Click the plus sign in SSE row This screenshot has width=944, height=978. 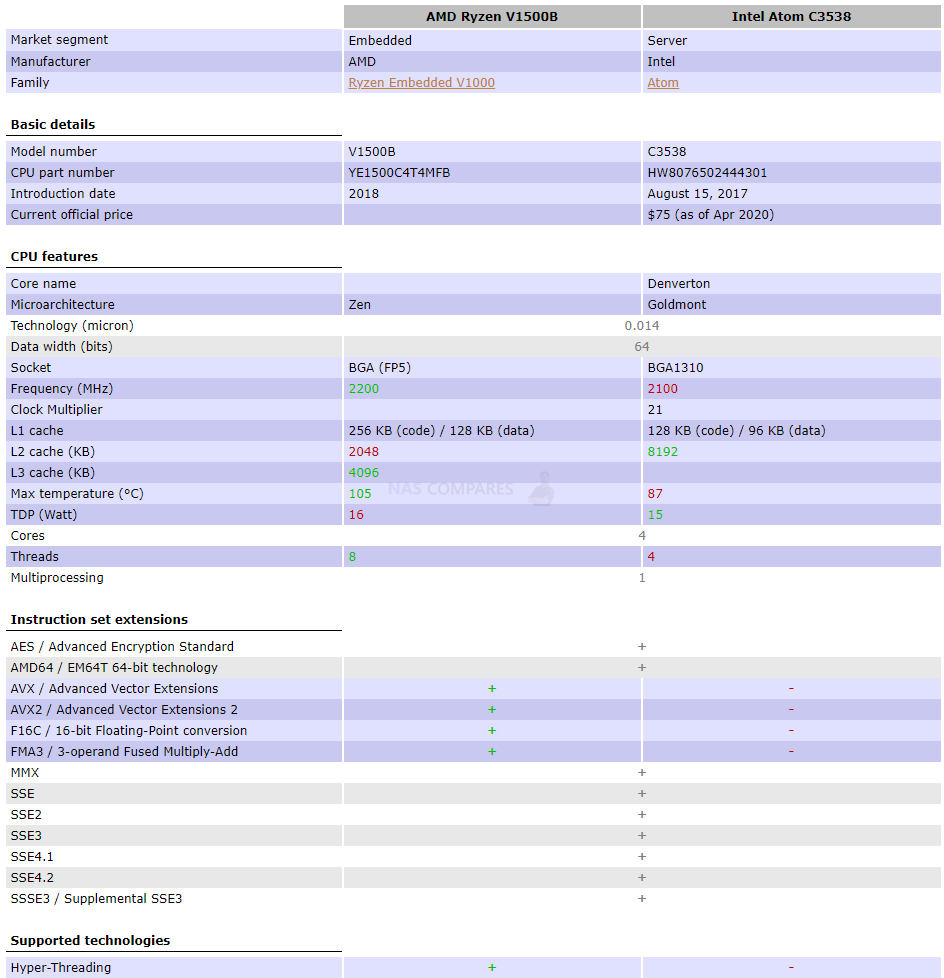[641, 793]
